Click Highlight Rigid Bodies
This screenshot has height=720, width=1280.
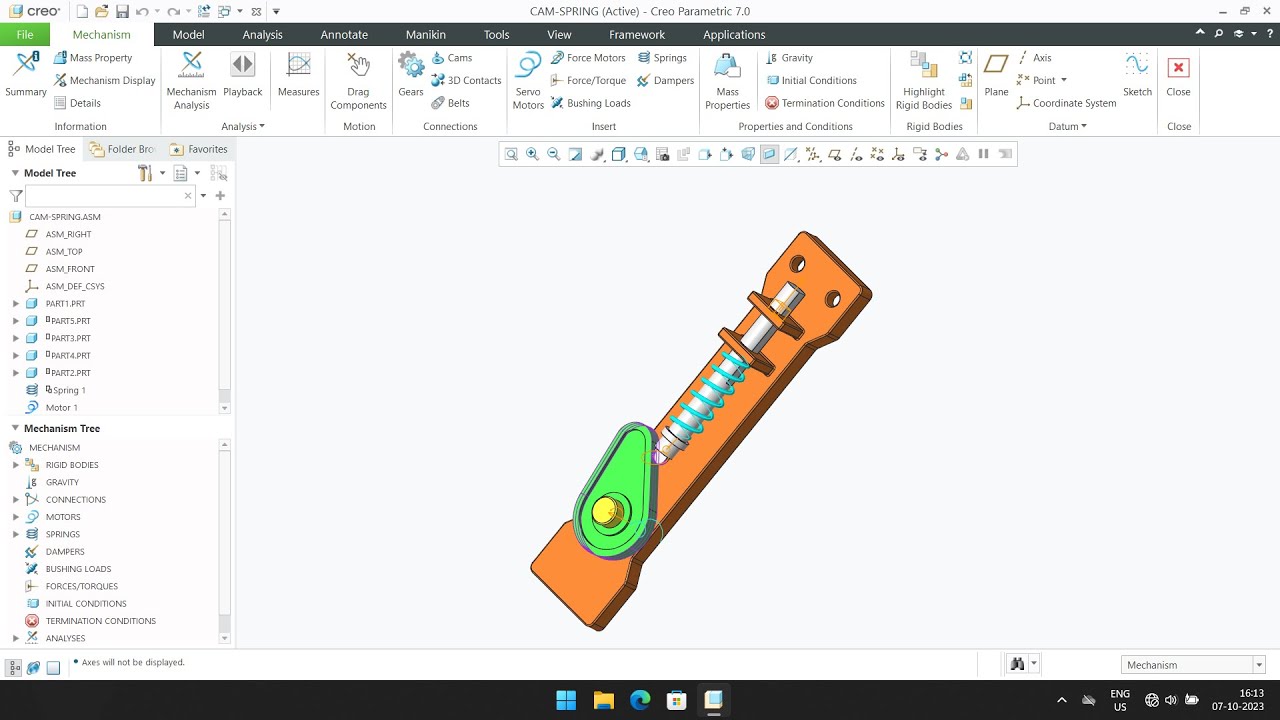(924, 81)
